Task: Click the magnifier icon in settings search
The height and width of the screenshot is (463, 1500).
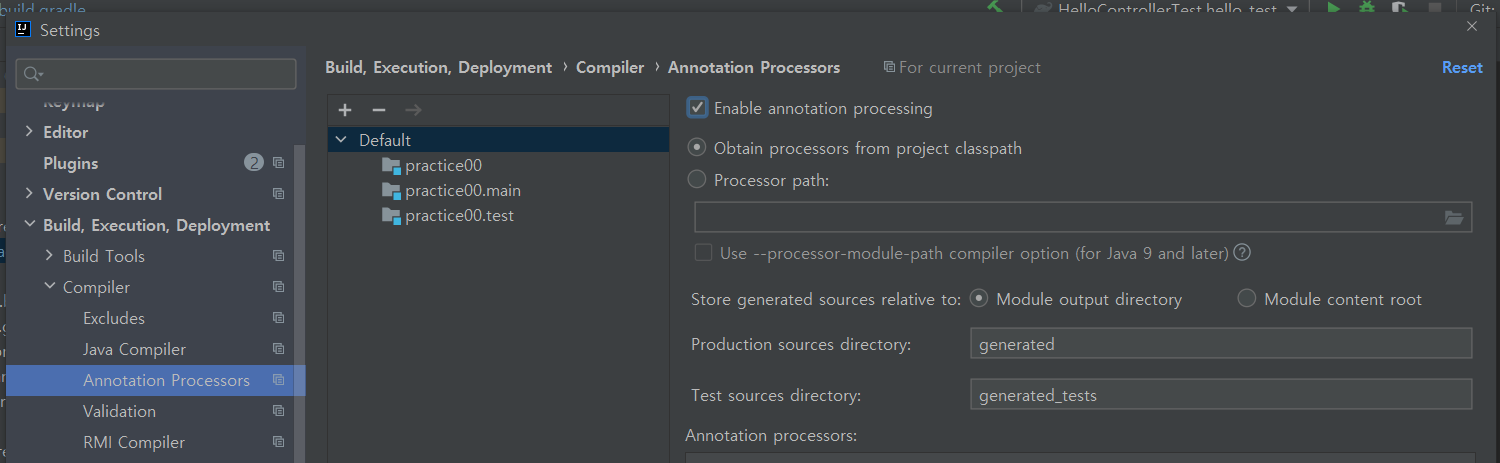Action: click(x=33, y=74)
